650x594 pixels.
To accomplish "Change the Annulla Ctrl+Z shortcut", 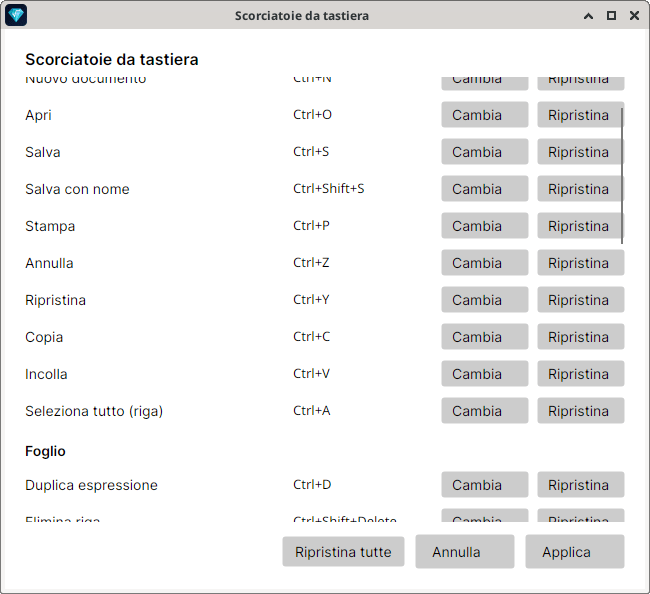I will [485, 263].
